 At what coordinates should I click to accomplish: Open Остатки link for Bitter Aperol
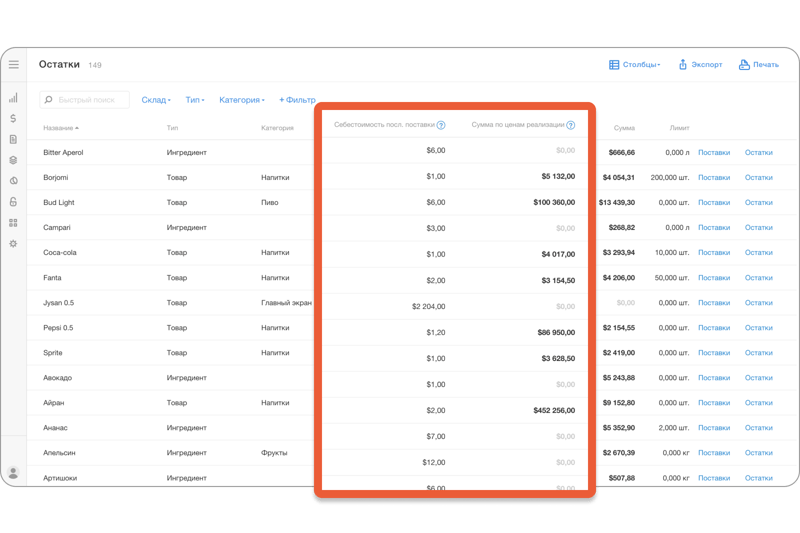(x=759, y=153)
